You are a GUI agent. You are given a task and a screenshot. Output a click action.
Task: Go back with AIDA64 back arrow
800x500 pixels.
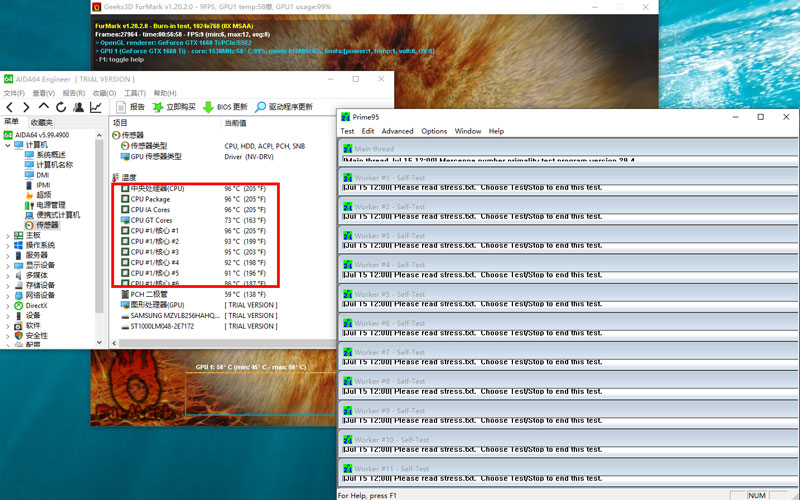[9, 107]
